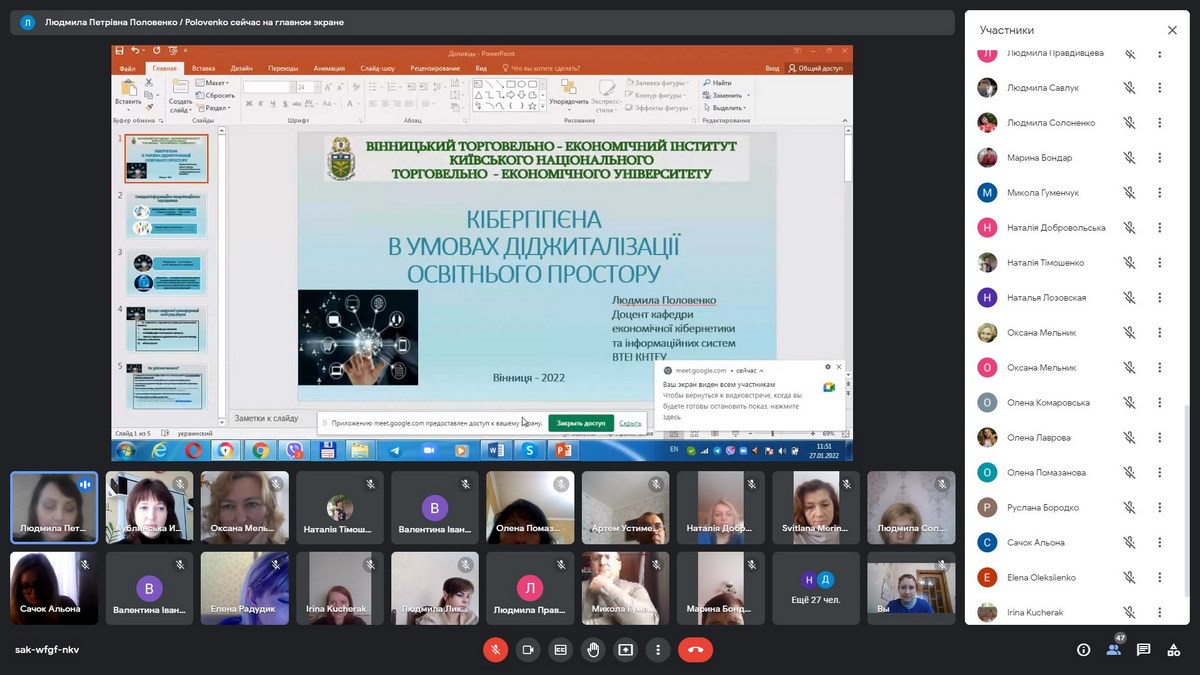Viewport: 1200px width, 675px height.
Task: Open the meeting details info icon
Action: point(1083,650)
